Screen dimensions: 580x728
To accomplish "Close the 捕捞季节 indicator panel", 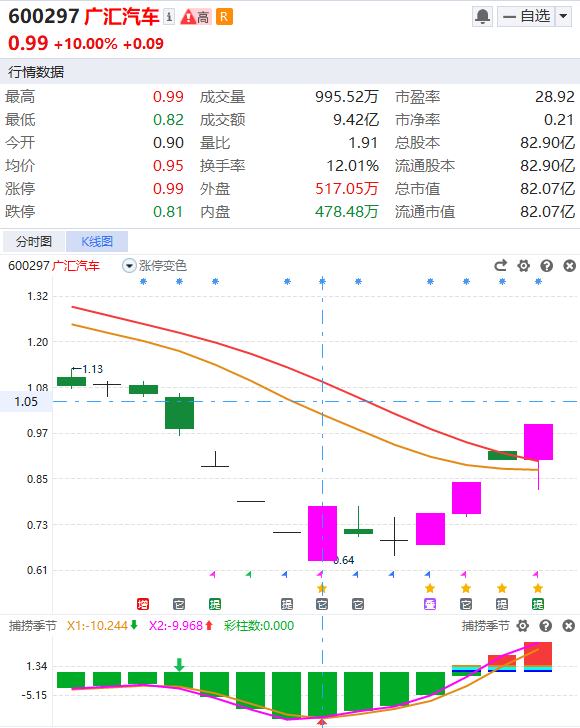I will (569, 626).
